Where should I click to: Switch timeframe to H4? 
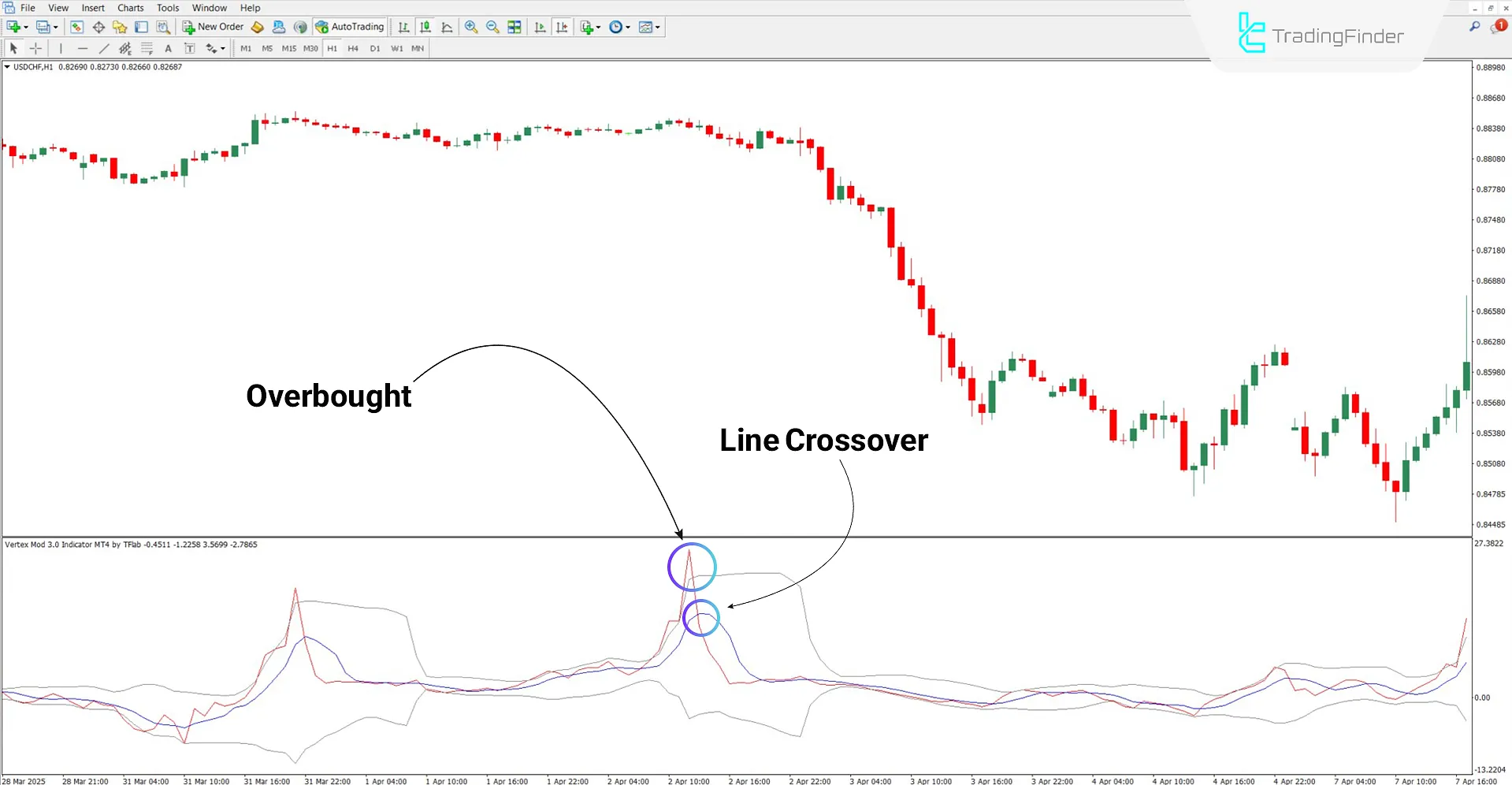coord(353,48)
